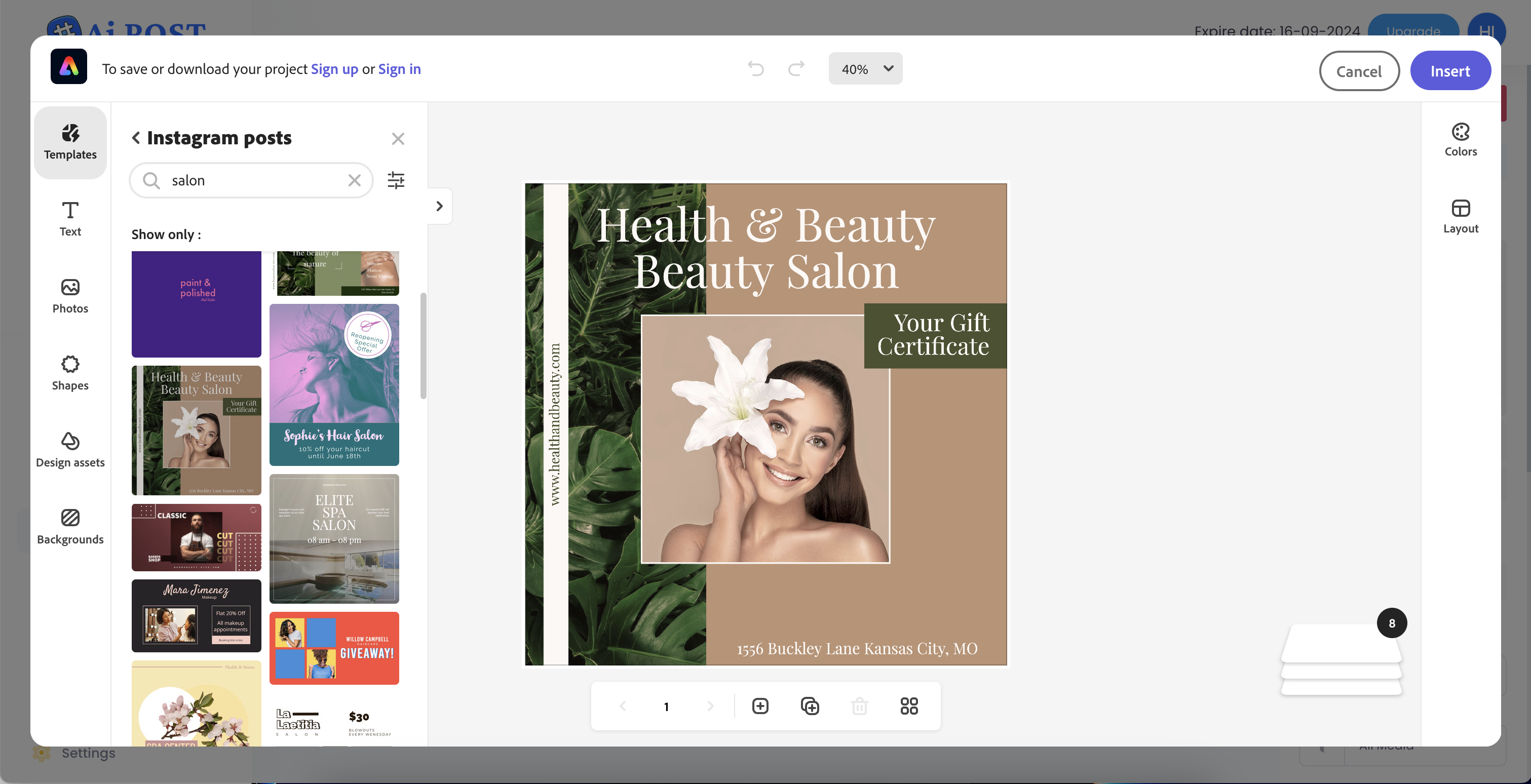
Task: Click the Insert button
Action: click(1449, 71)
